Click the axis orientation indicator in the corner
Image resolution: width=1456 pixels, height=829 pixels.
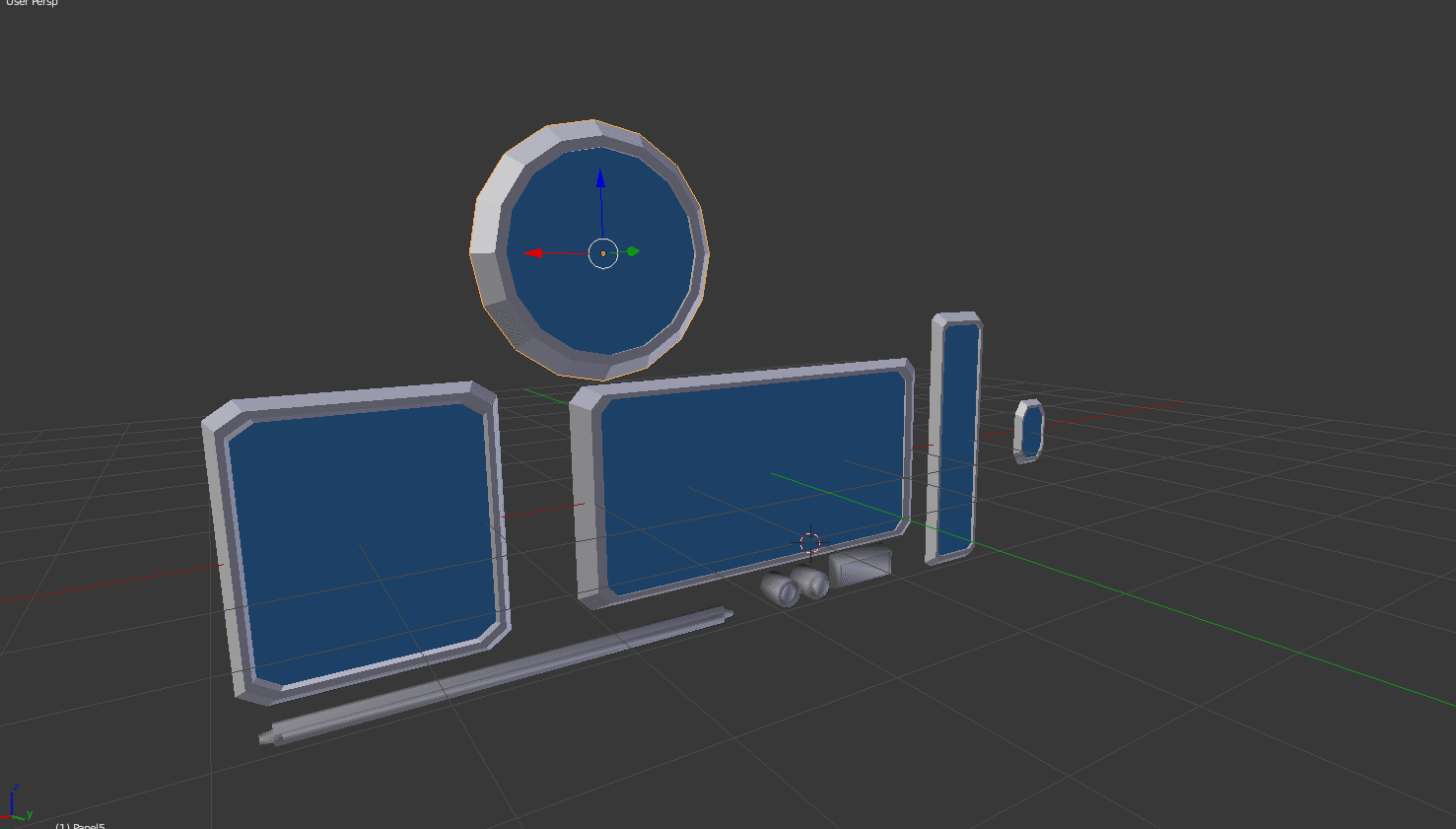click(17, 802)
